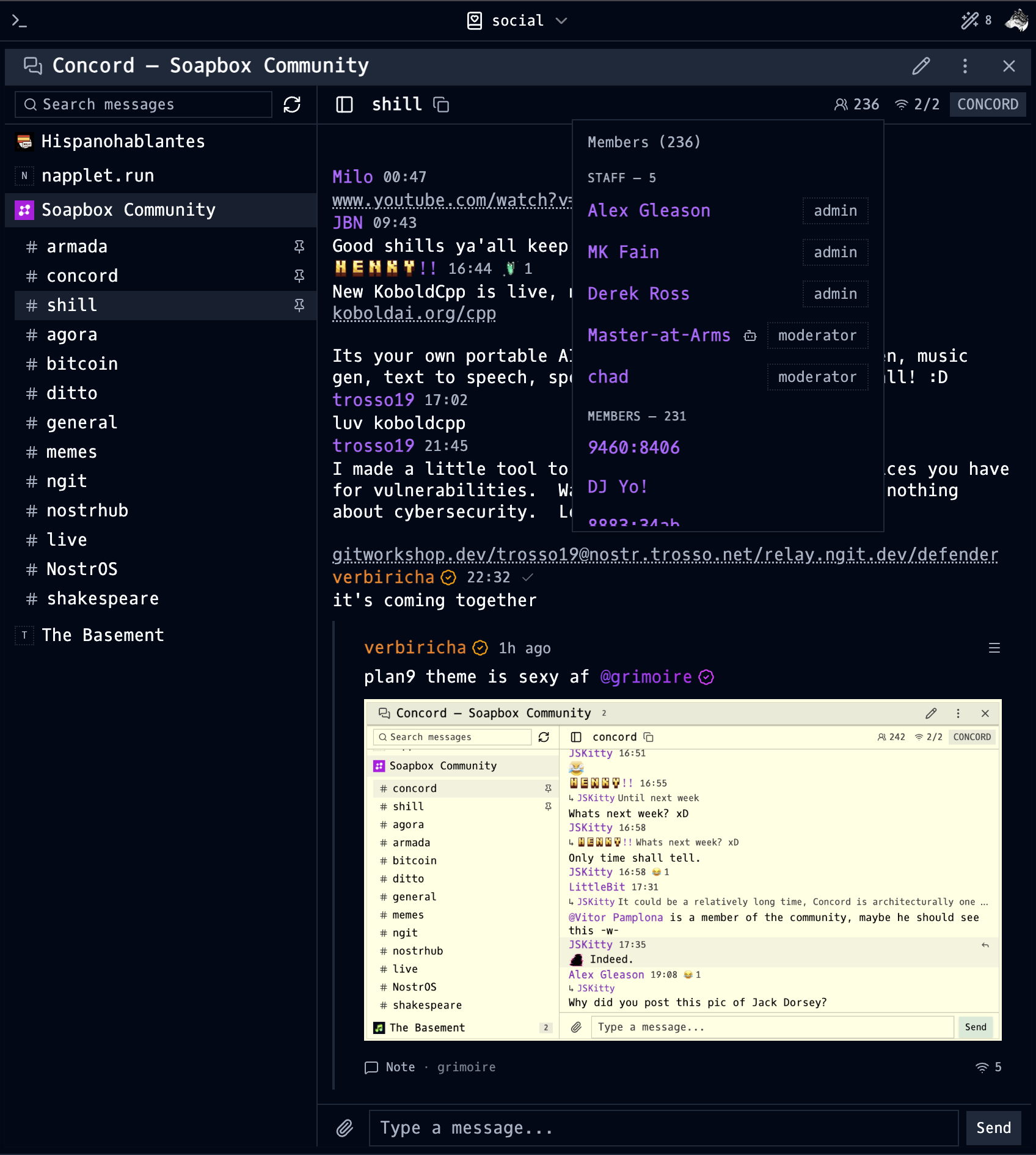Show the 236 members list
1036x1155 pixels.
point(857,105)
